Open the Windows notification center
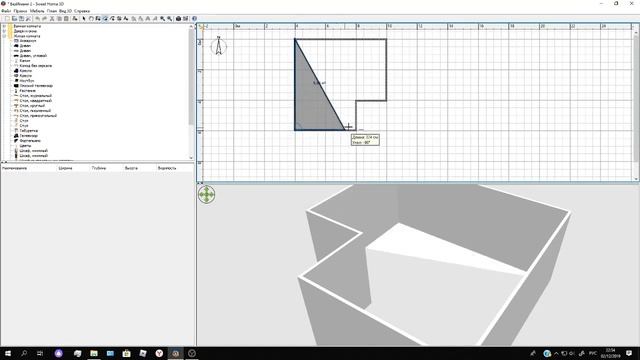640x360 pixels. point(629,353)
